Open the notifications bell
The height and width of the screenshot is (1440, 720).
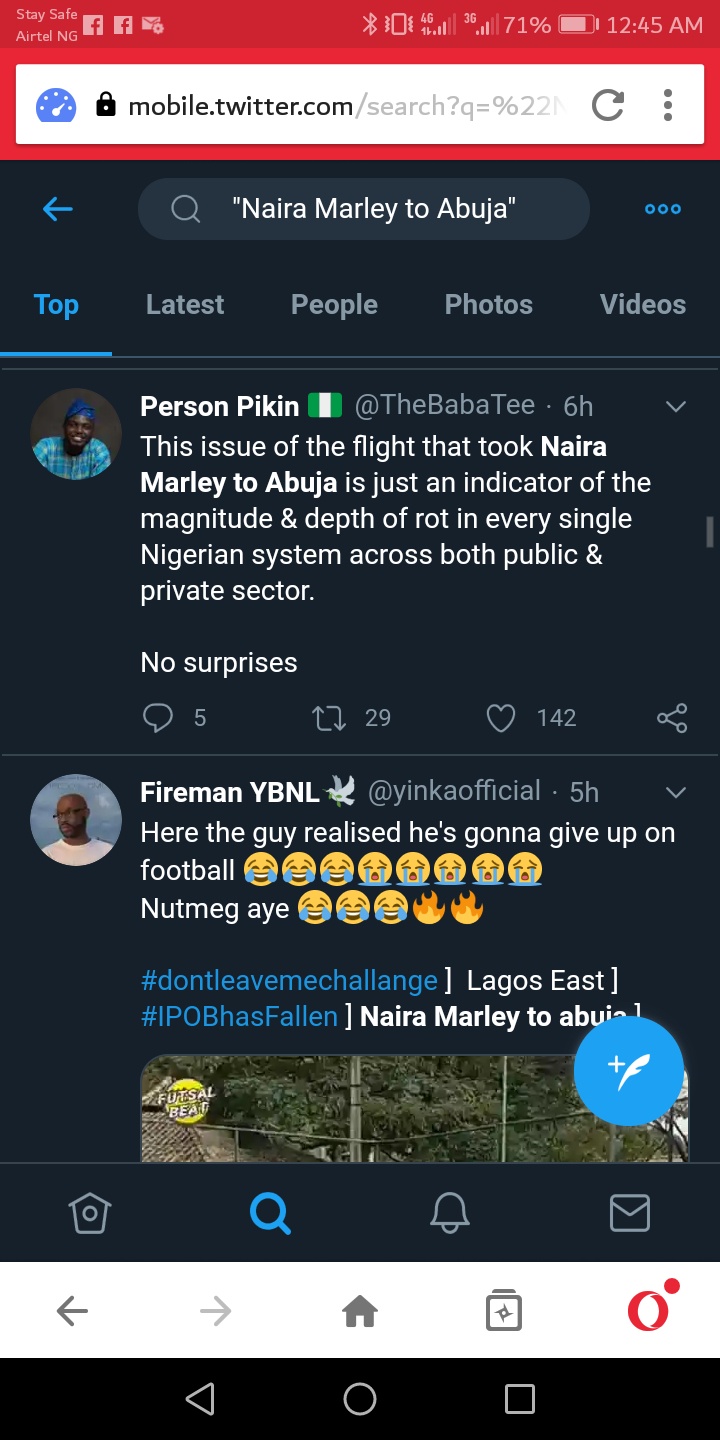pyautogui.click(x=449, y=1213)
